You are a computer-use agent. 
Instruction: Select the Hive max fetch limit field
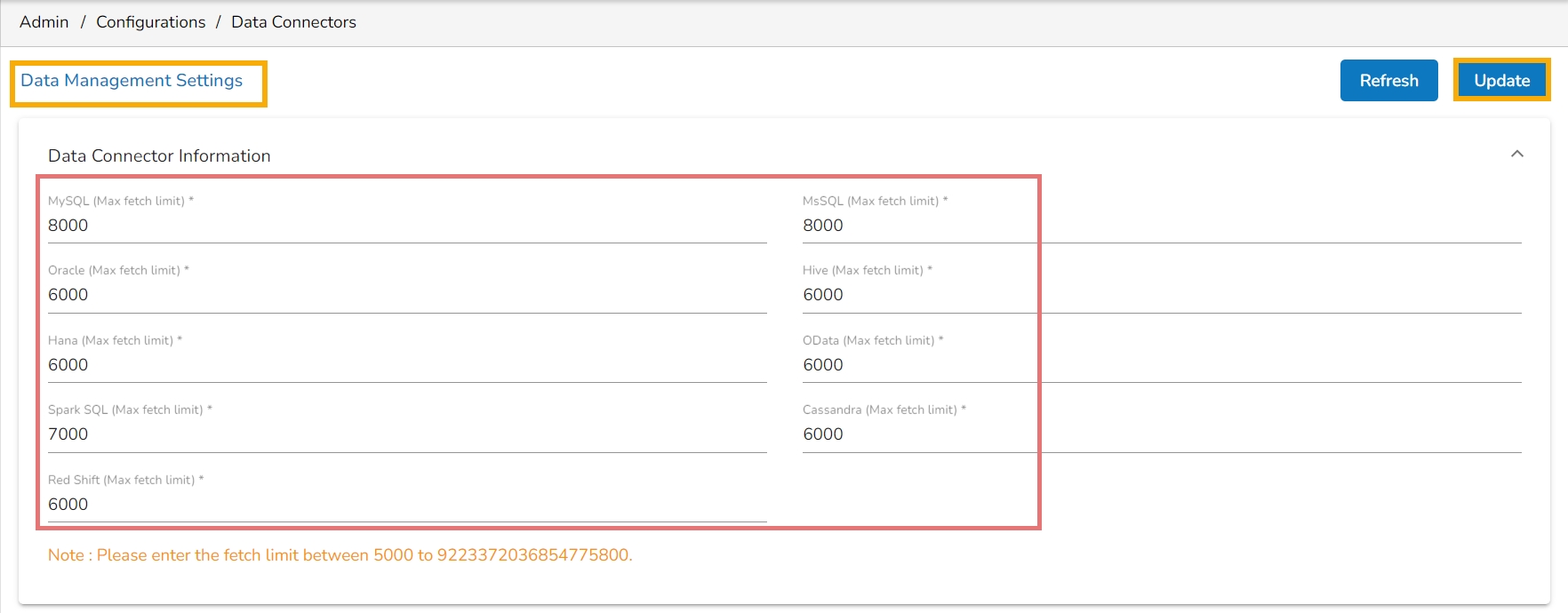1161,295
